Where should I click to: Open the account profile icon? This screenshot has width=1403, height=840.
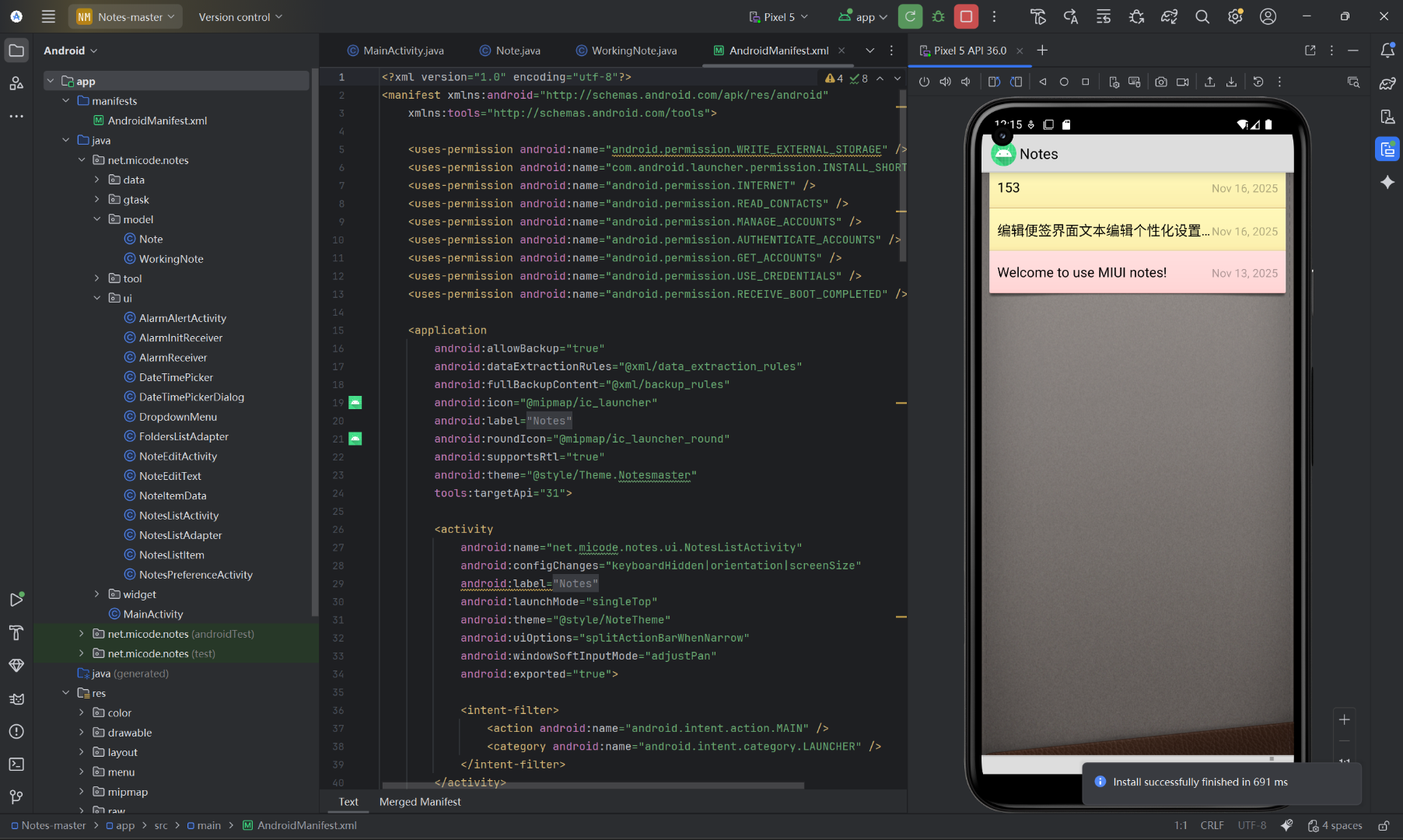click(1268, 16)
